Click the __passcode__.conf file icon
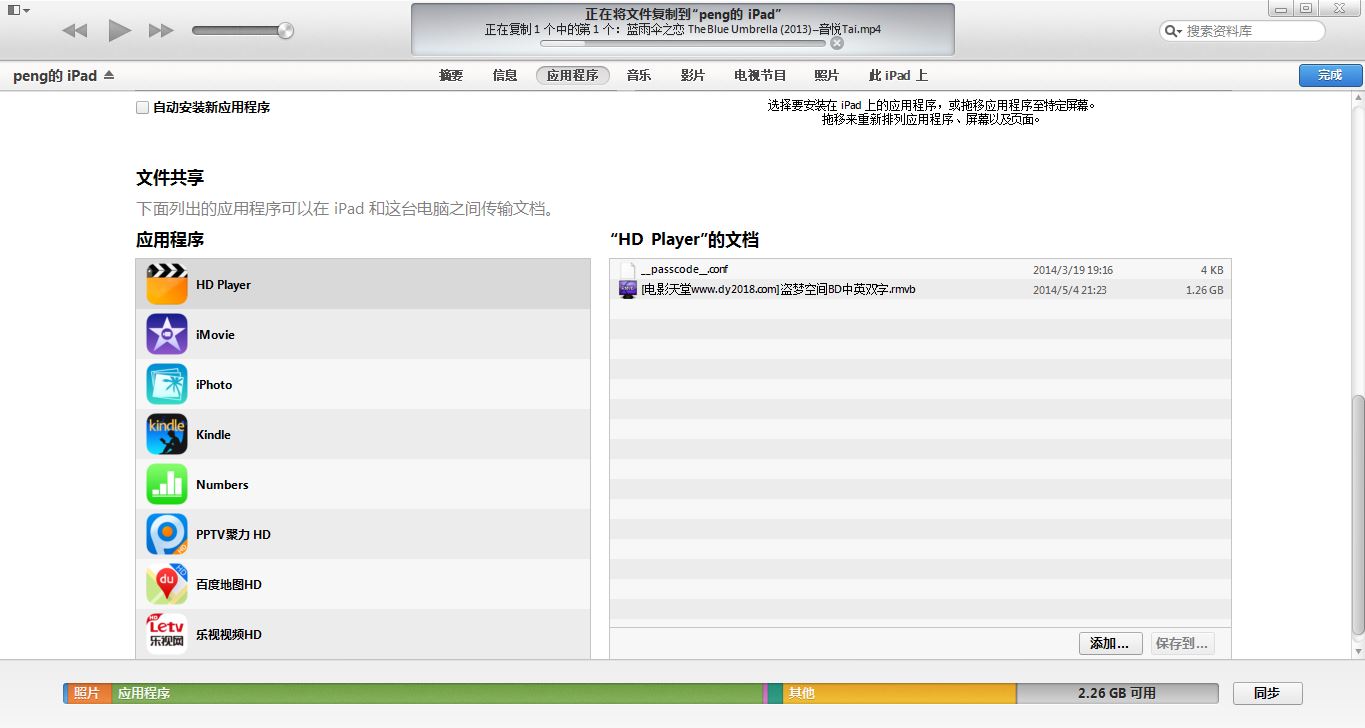Viewport: 1365px width, 728px height. tap(628, 270)
